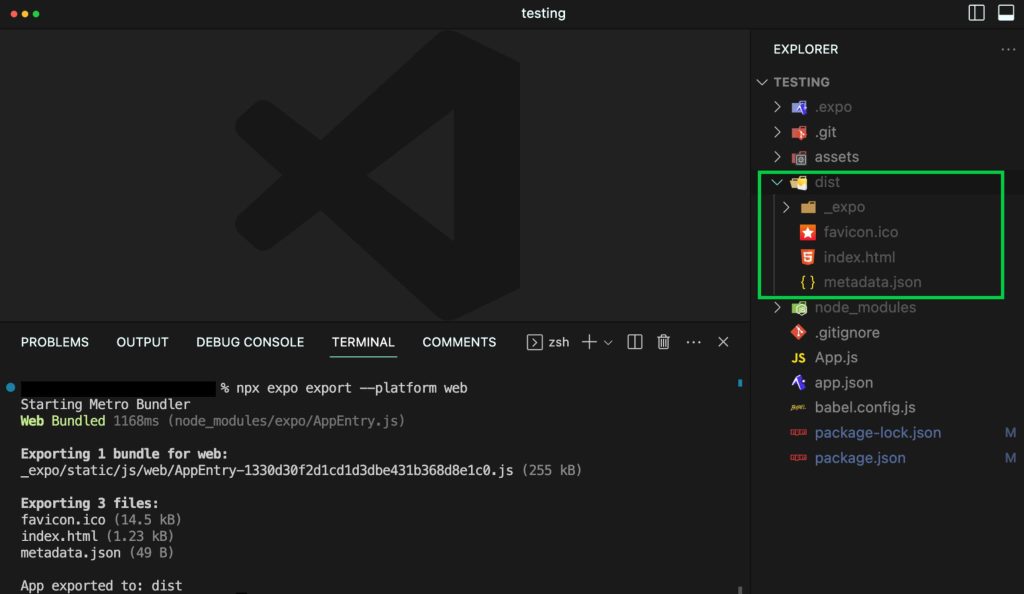The width and height of the screenshot is (1024, 594).
Task: Click the package.json npm icon
Action: coord(798,458)
